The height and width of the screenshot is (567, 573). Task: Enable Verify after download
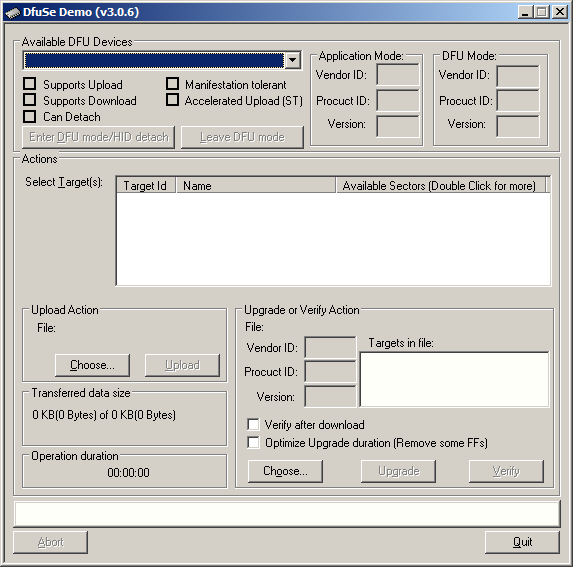(253, 425)
